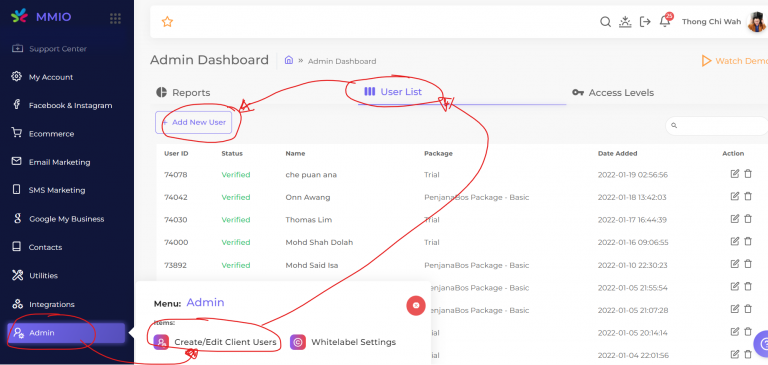Open the notifications bell icon
Image resolution: width=768 pixels, height=365 pixels.
[x=665, y=22]
